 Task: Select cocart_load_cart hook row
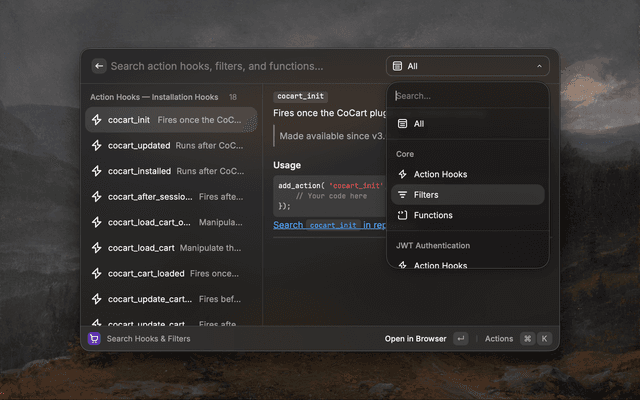pyautogui.click(x=171, y=248)
